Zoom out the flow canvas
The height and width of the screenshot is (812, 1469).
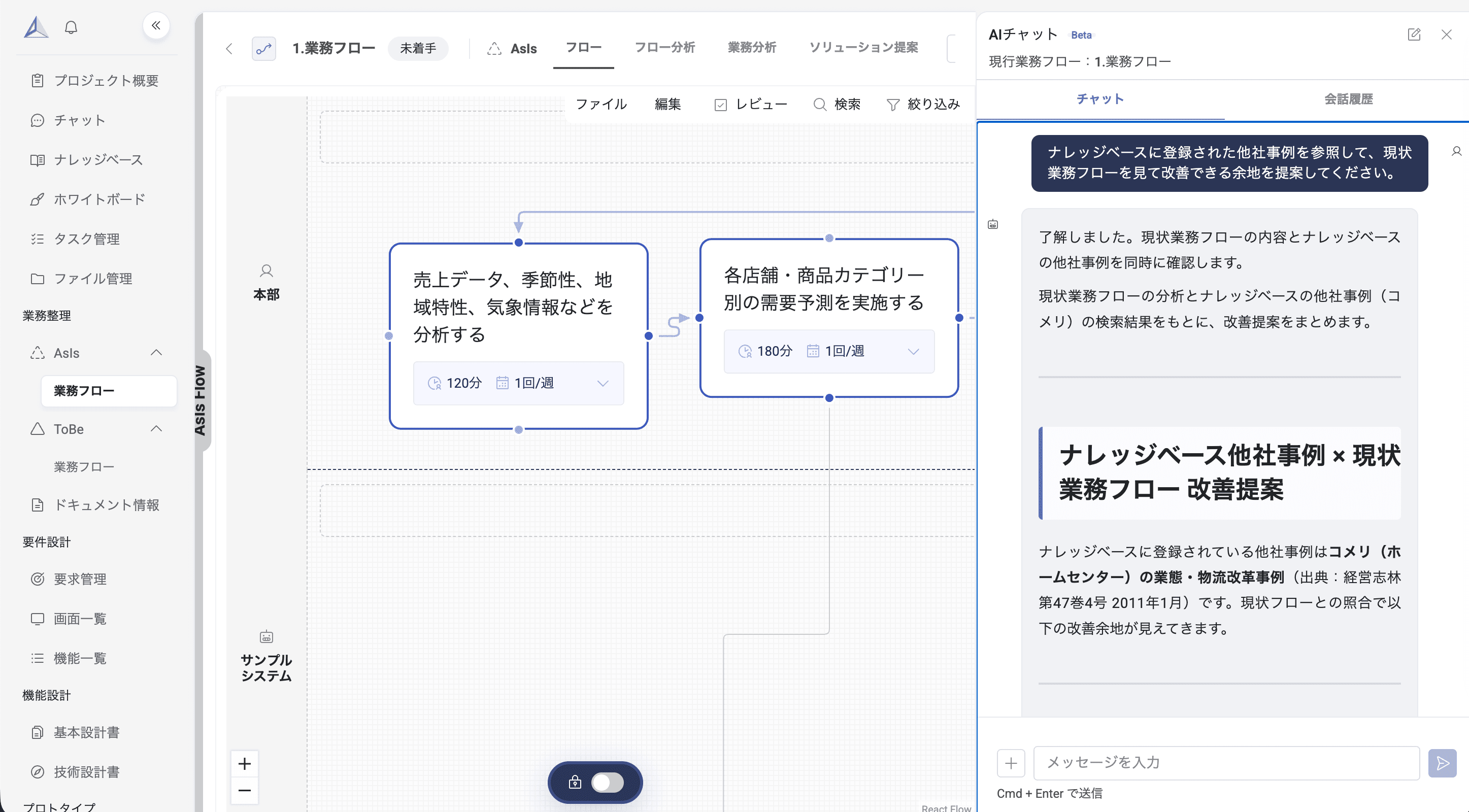pyautogui.click(x=245, y=790)
